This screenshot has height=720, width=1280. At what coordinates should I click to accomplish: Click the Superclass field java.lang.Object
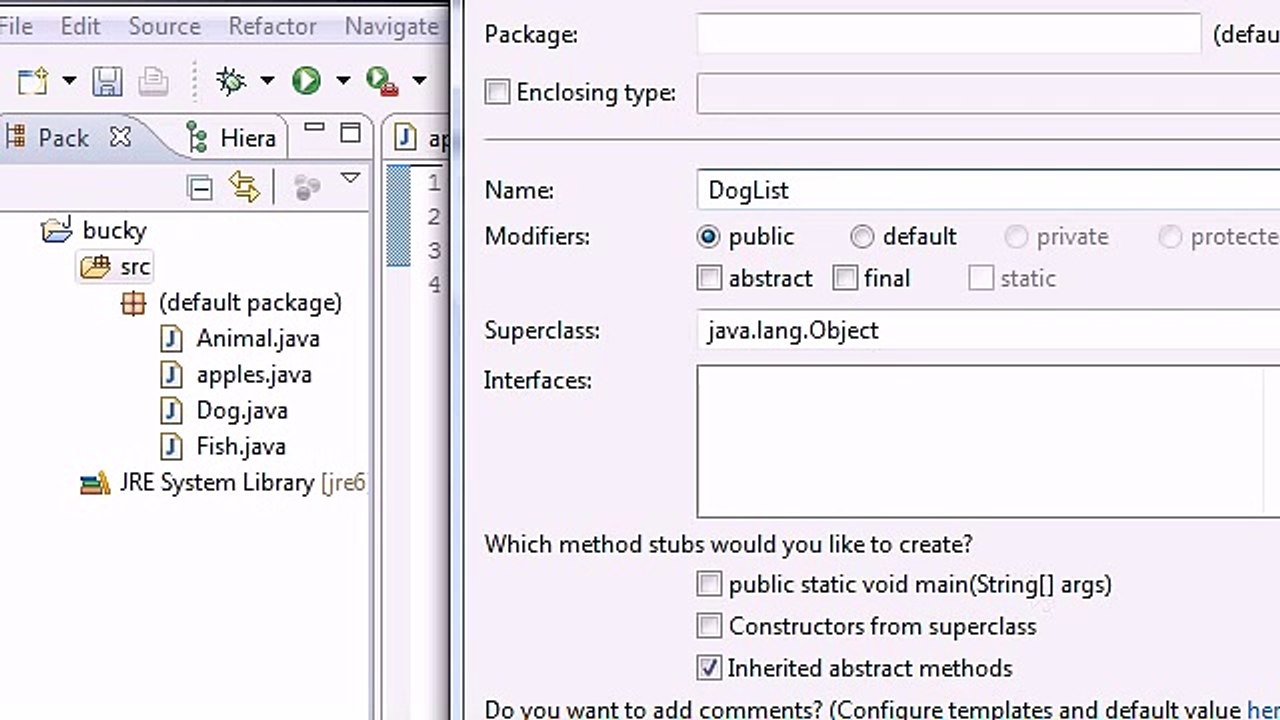click(988, 330)
